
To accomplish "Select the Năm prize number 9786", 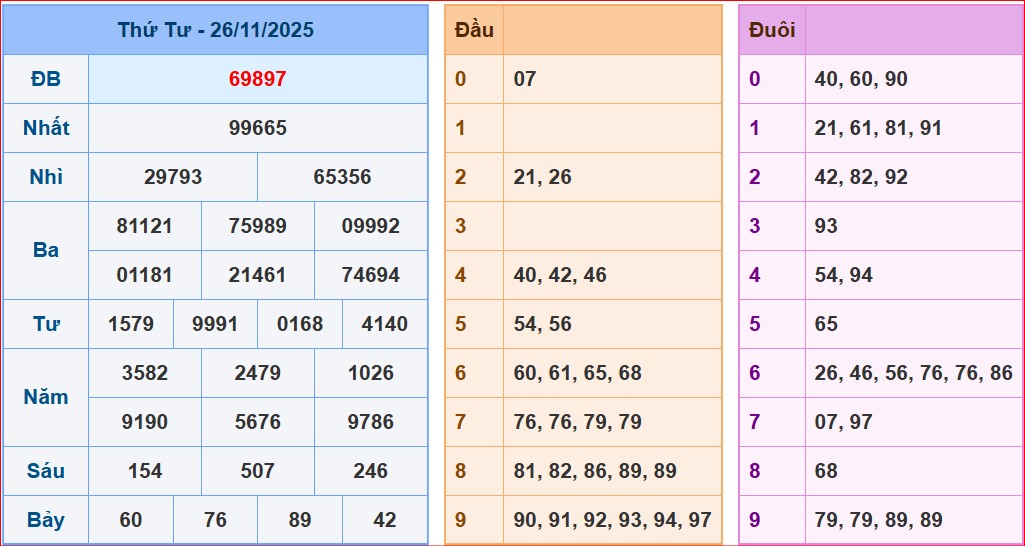I will [371, 422].
